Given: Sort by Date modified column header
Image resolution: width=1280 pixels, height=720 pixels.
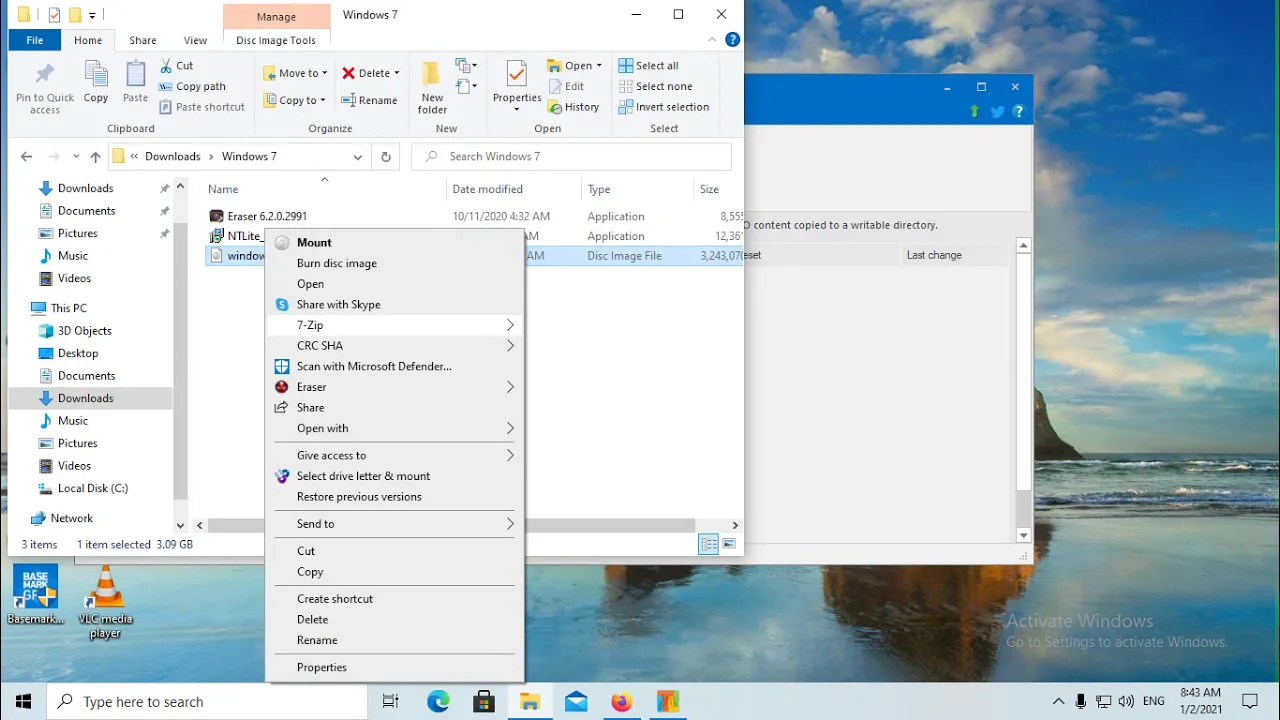Looking at the screenshot, I should click(487, 189).
